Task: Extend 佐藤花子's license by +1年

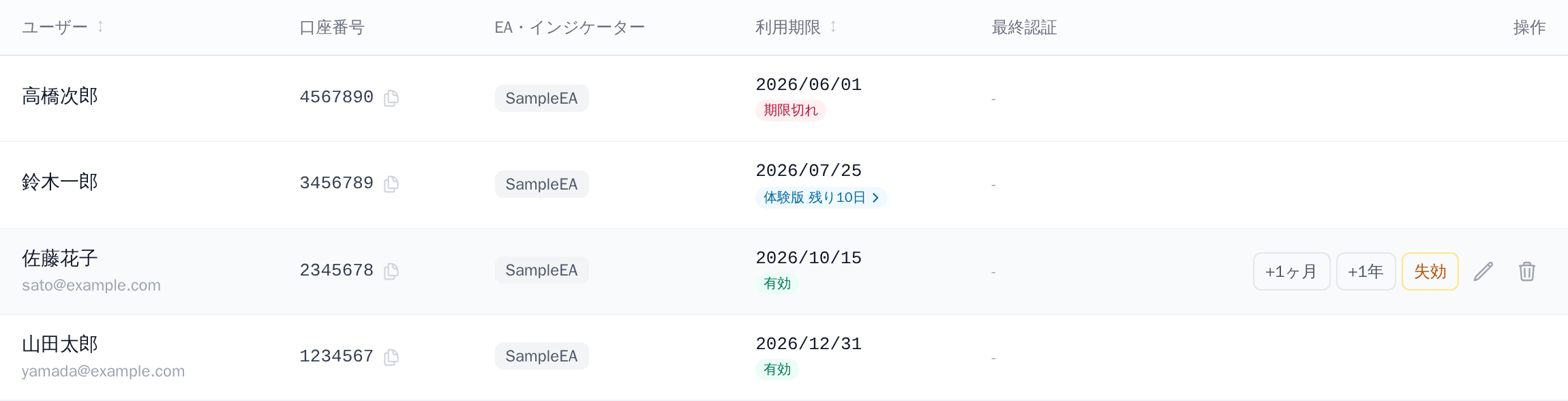Action: 1366,271
